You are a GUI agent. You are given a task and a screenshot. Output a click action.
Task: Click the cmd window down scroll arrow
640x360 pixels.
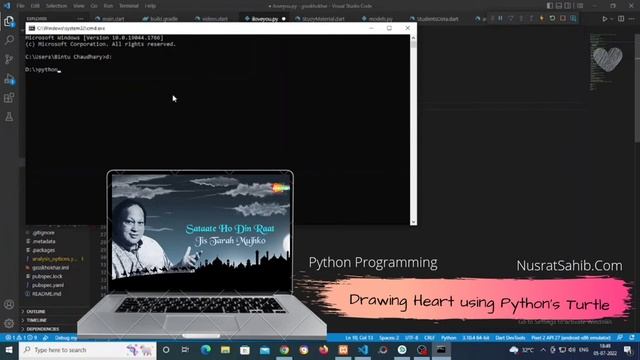(x=413, y=222)
